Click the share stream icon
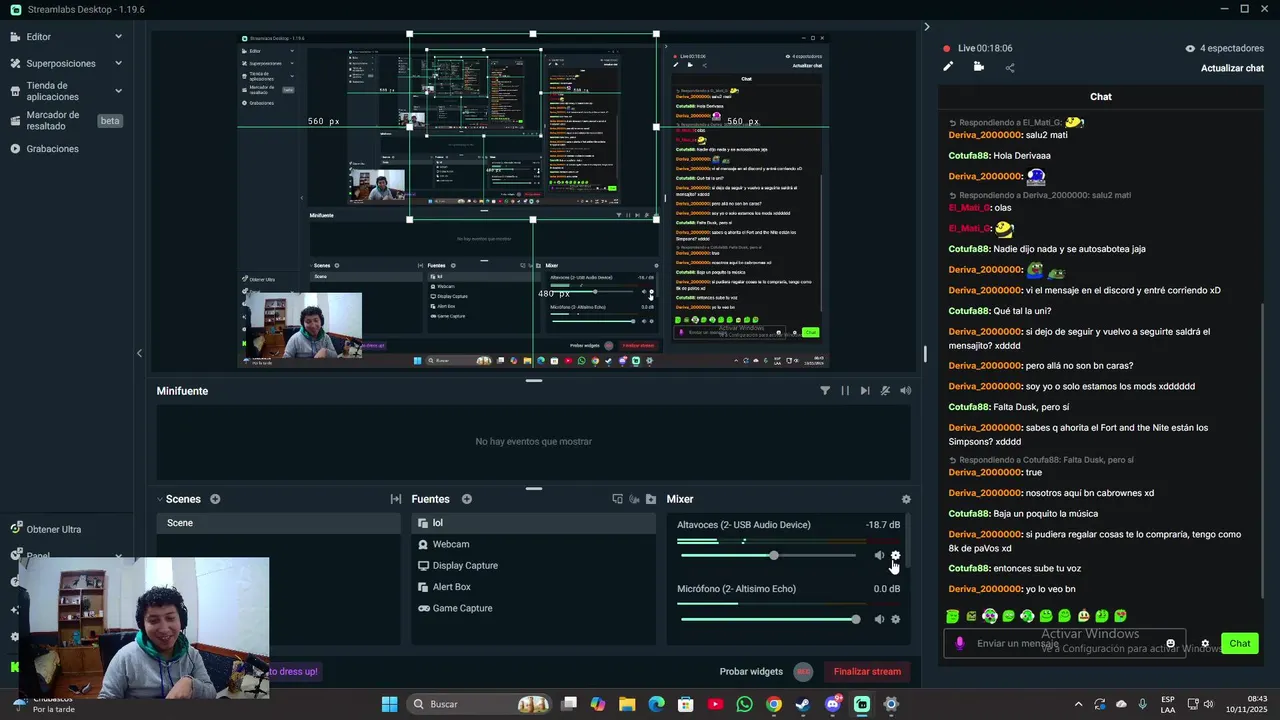1280x720 pixels. click(x=1009, y=67)
